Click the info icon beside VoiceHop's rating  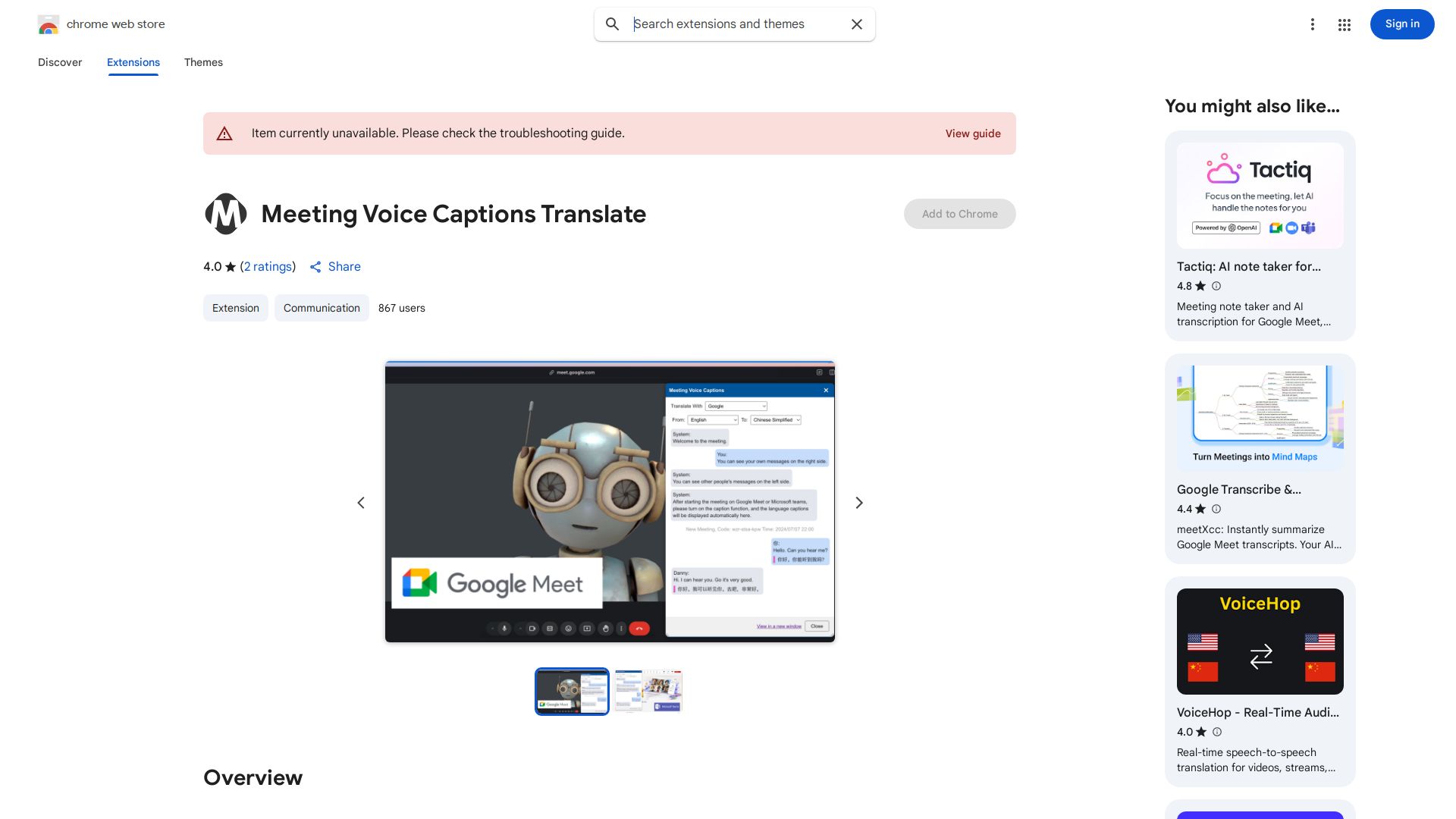1216,732
